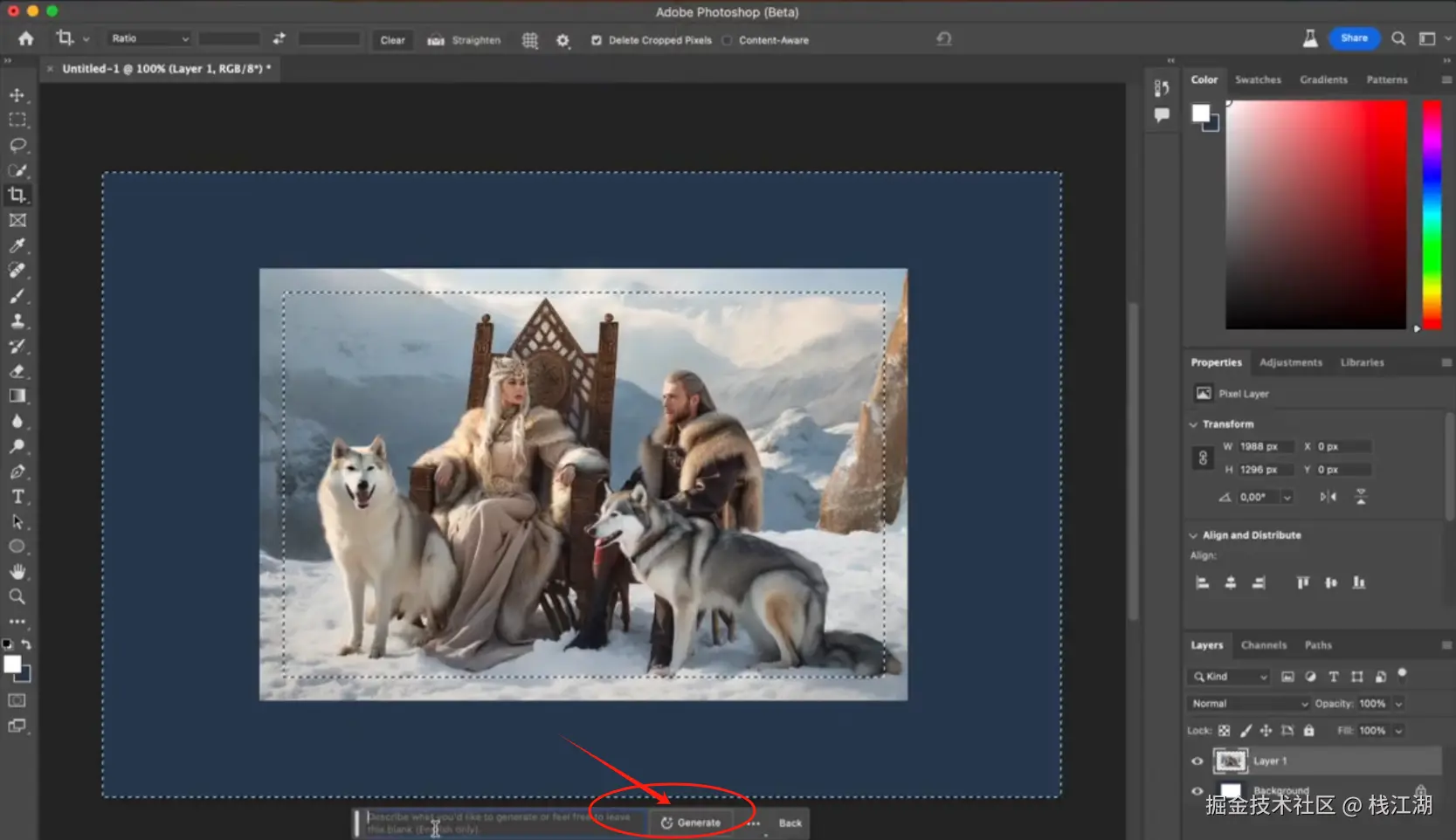The width and height of the screenshot is (1456, 840).
Task: Toggle layer filtering on or off
Action: coord(1402,673)
